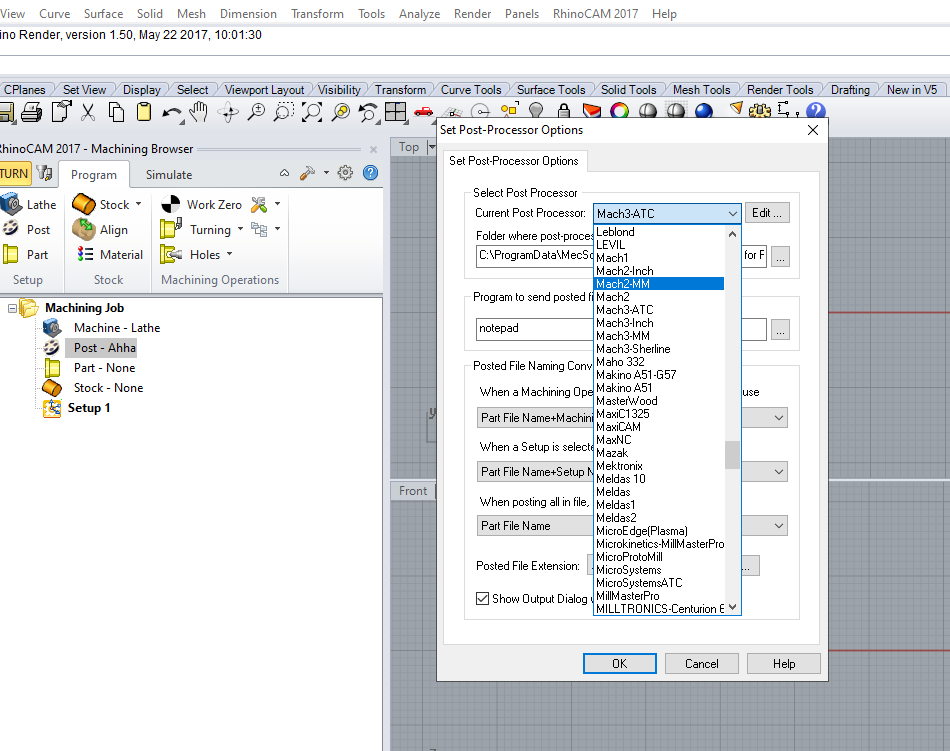Click the Undo View Change icon
The width and height of the screenshot is (950, 751).
(368, 112)
